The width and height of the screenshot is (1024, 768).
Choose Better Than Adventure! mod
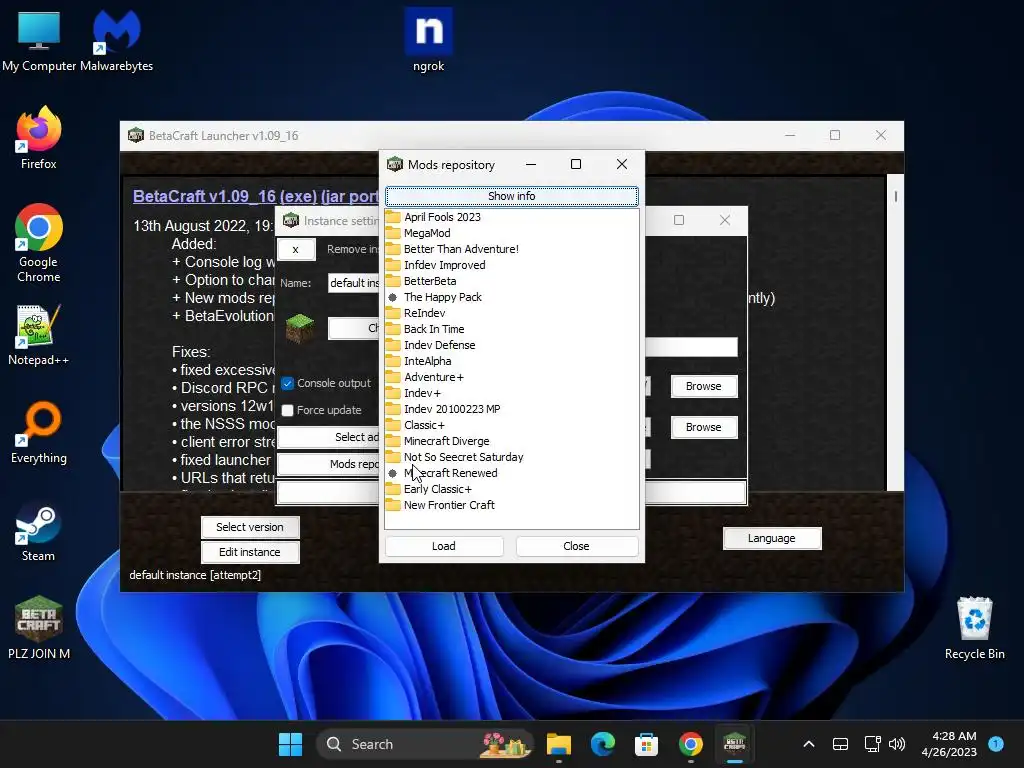(x=461, y=249)
